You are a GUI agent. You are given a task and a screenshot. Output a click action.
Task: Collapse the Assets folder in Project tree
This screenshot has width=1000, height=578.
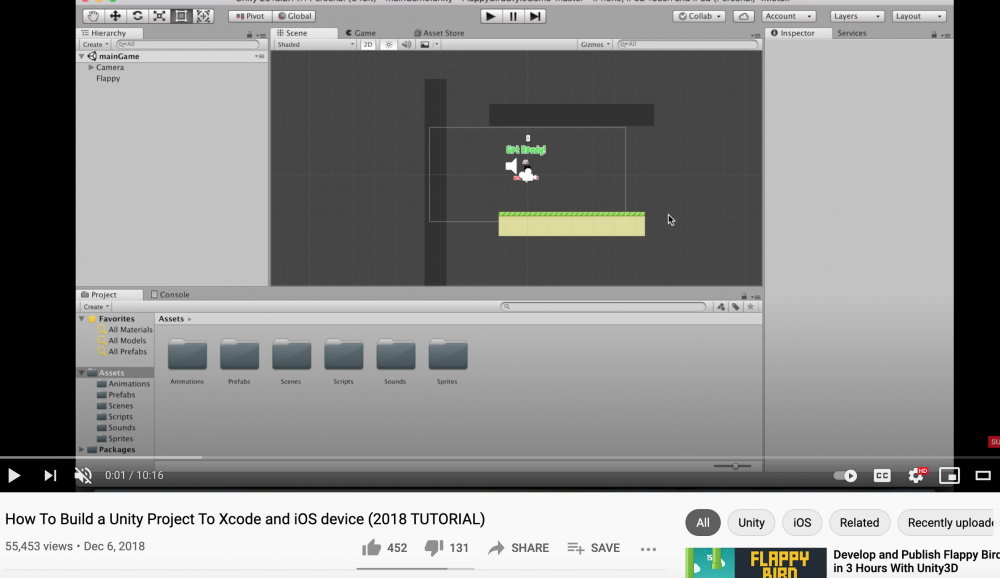pos(82,373)
